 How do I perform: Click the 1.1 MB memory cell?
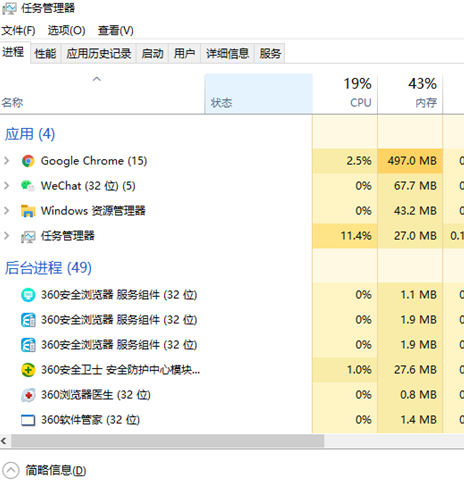point(410,295)
